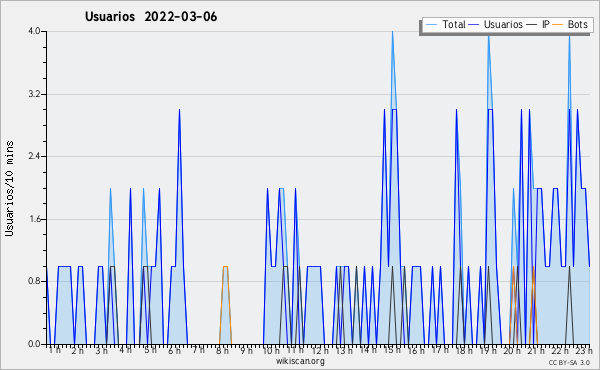Image resolution: width=600 pixels, height=370 pixels.
Task: Click the 'Usuarios' legend entry
Action: point(496,24)
